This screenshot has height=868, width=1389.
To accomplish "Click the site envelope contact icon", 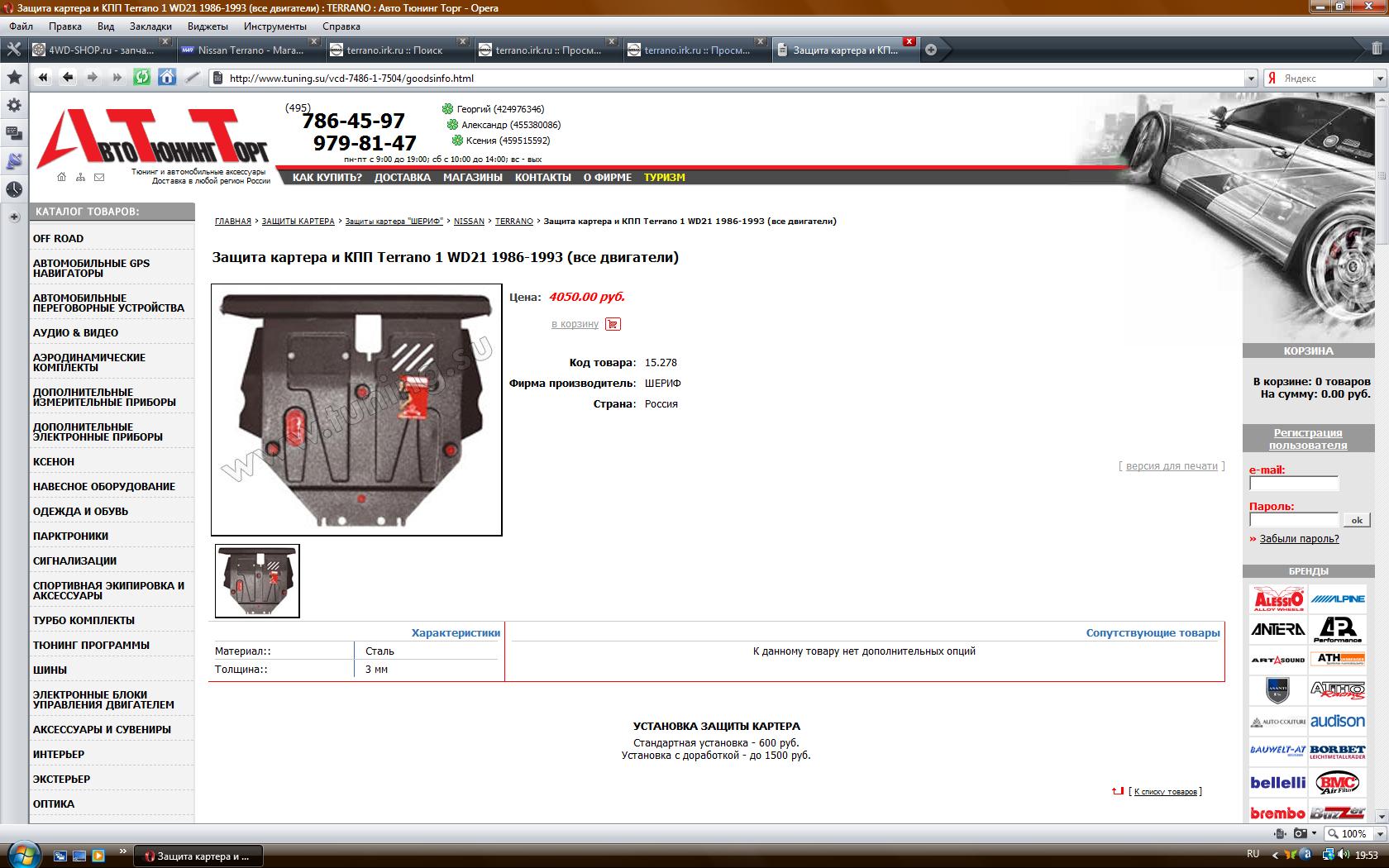I will 99,177.
